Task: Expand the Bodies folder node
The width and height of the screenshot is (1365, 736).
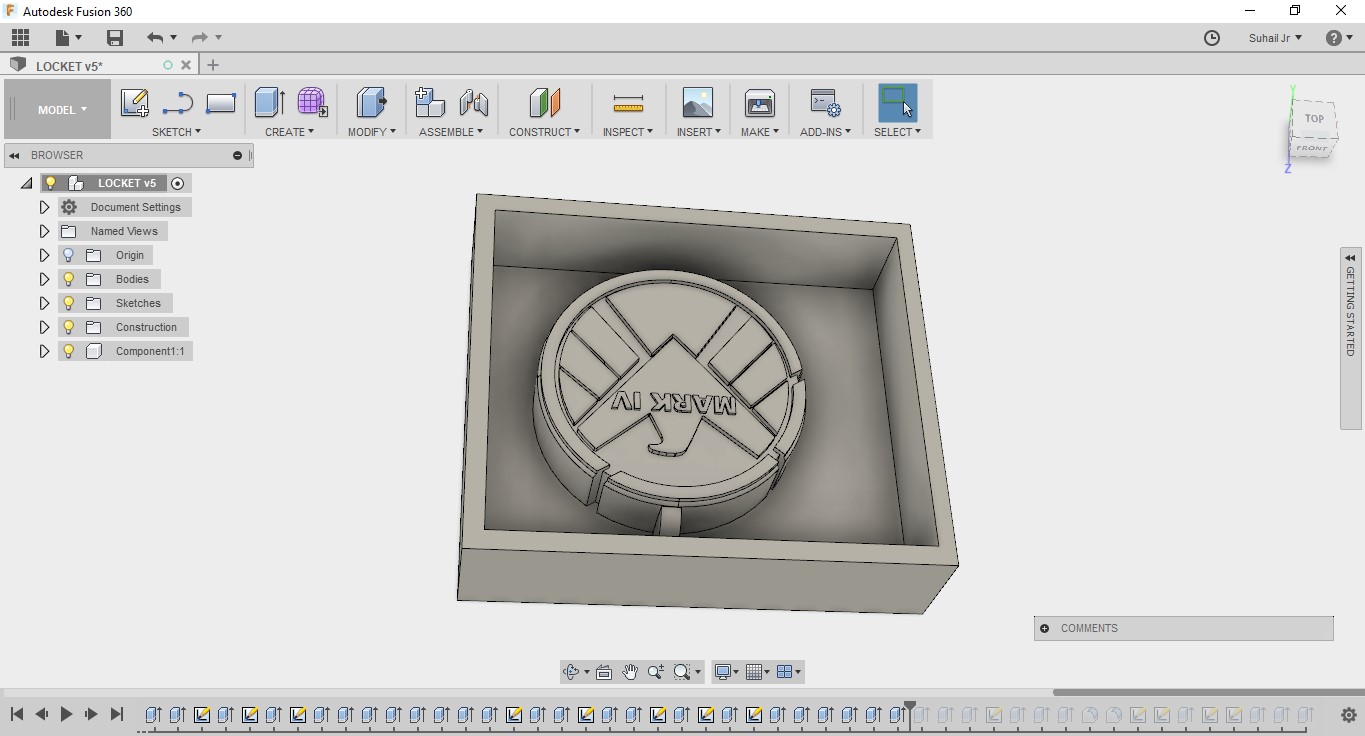Action: pyautogui.click(x=44, y=279)
